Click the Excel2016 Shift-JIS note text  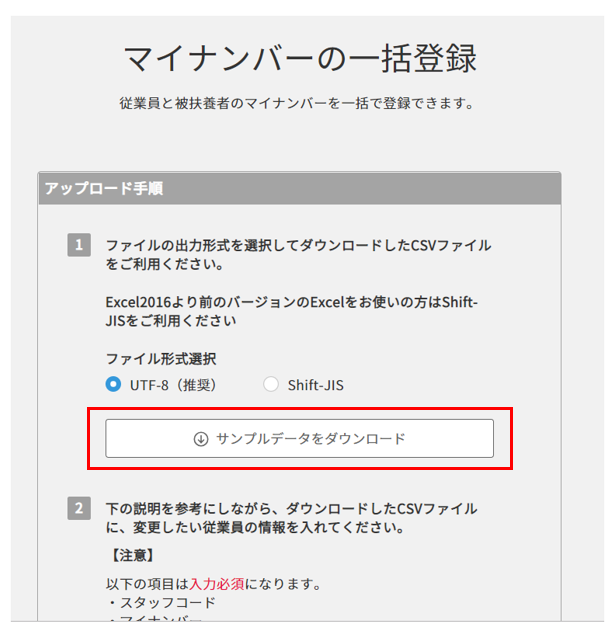tap(291, 312)
